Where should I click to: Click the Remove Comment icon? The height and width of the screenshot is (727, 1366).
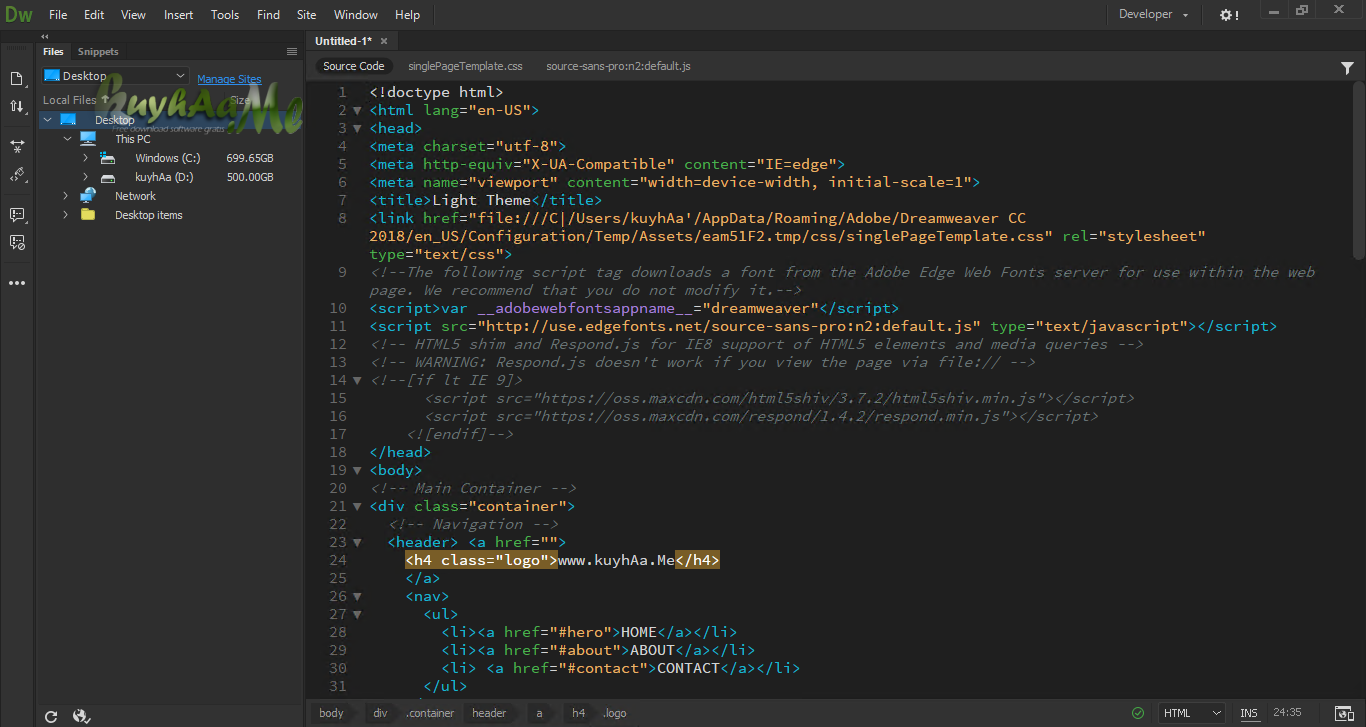(x=17, y=242)
